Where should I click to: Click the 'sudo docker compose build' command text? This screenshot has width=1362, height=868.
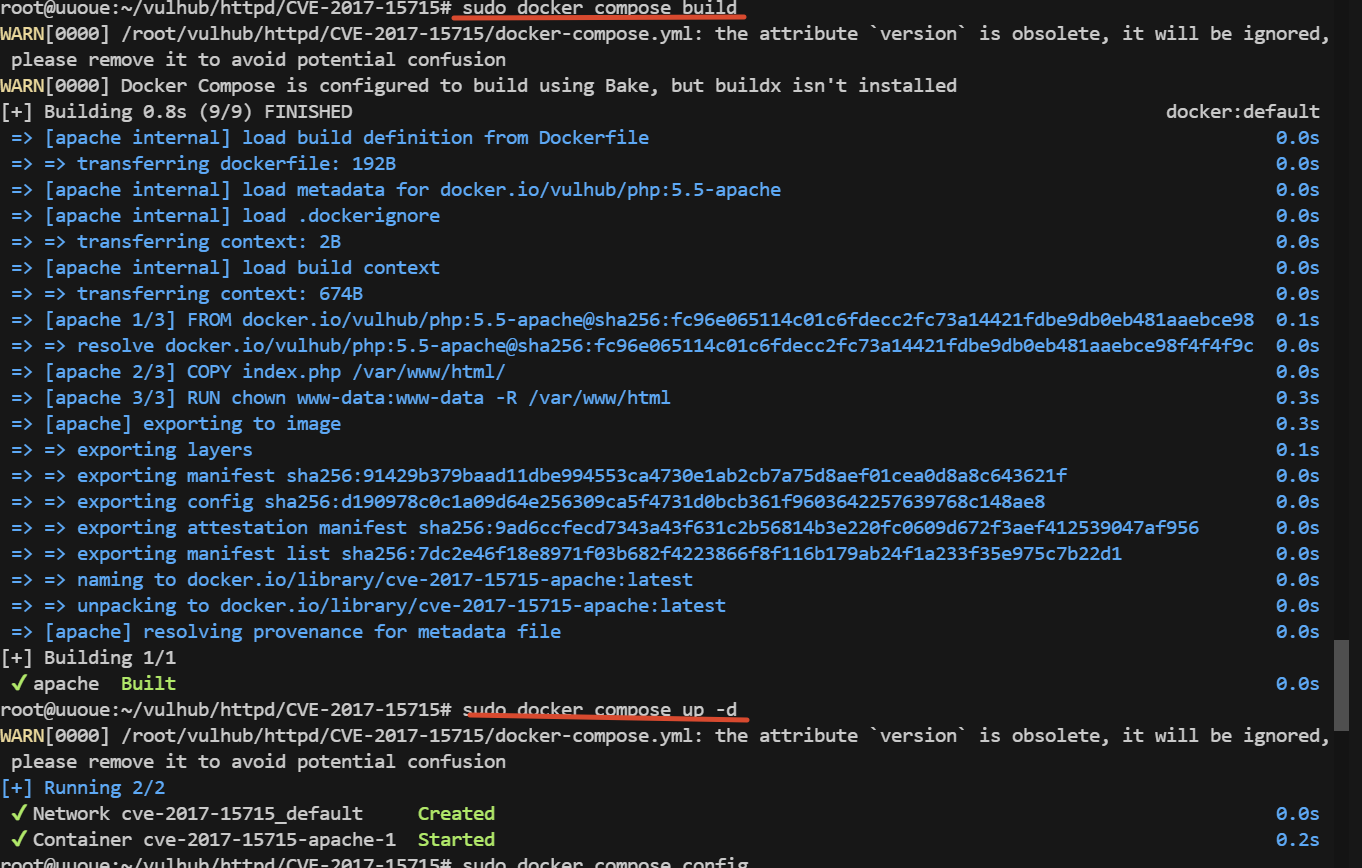[x=599, y=8]
